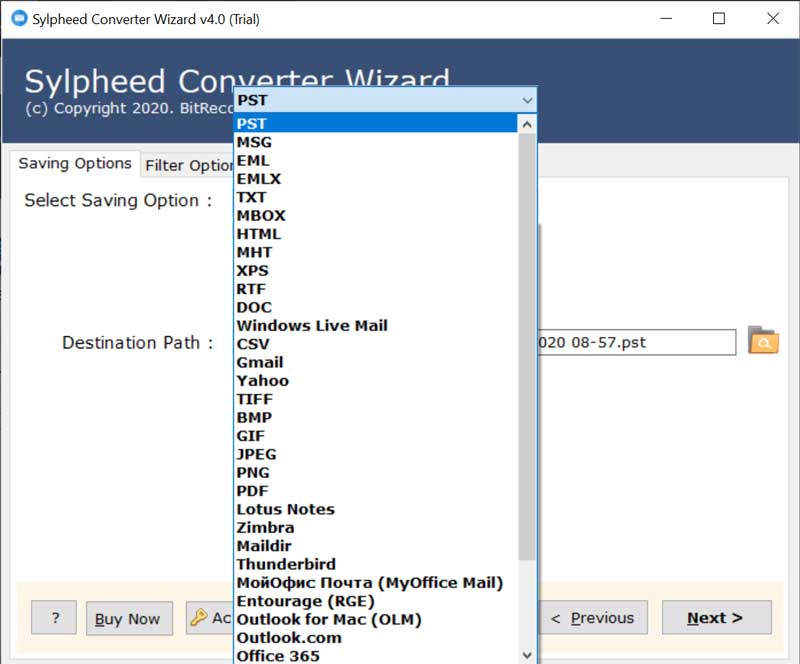This screenshot has width=800, height=664.
Task: Select PST from the format list
Action: pos(376,124)
